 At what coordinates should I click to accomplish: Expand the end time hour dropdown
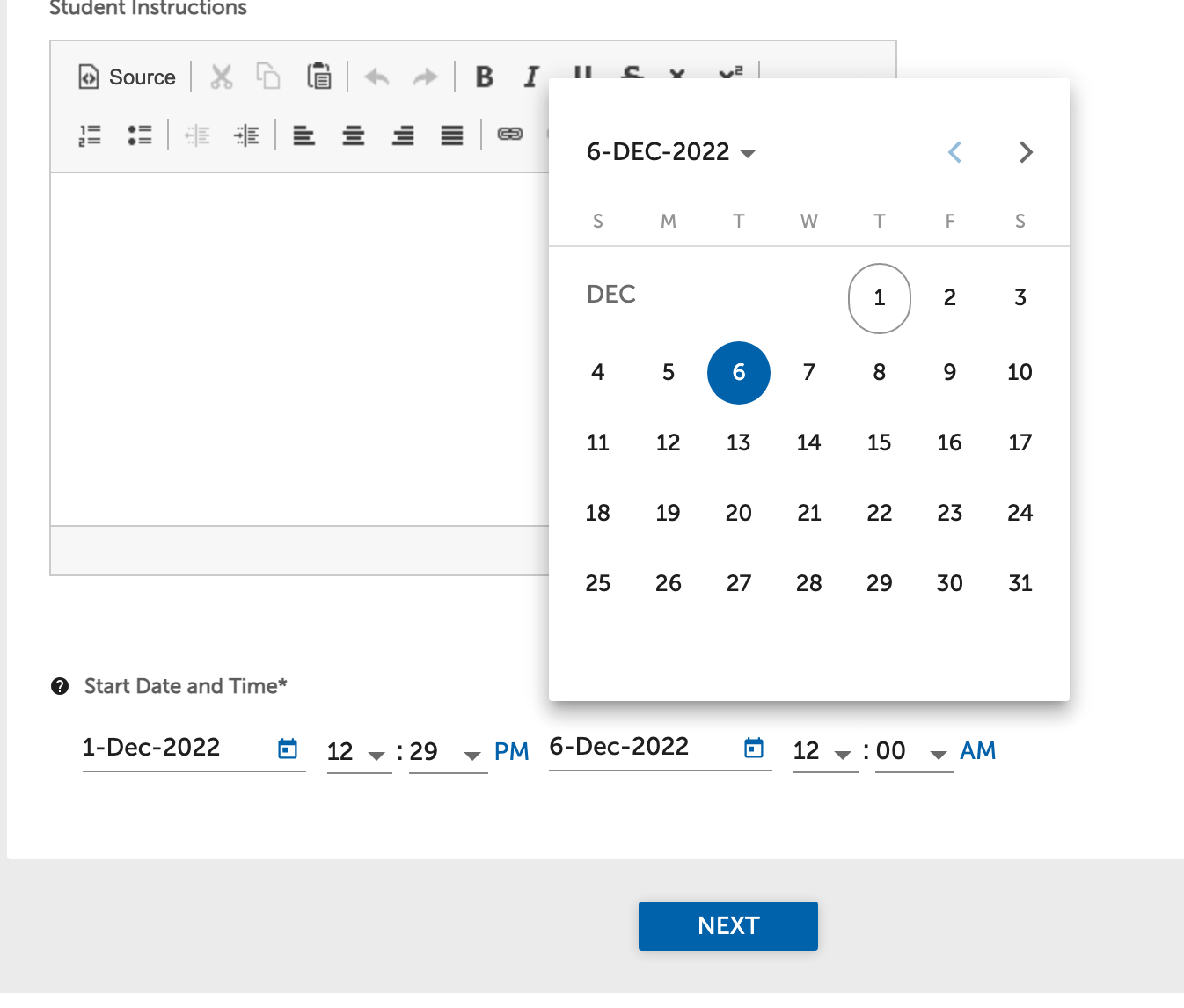pos(843,755)
